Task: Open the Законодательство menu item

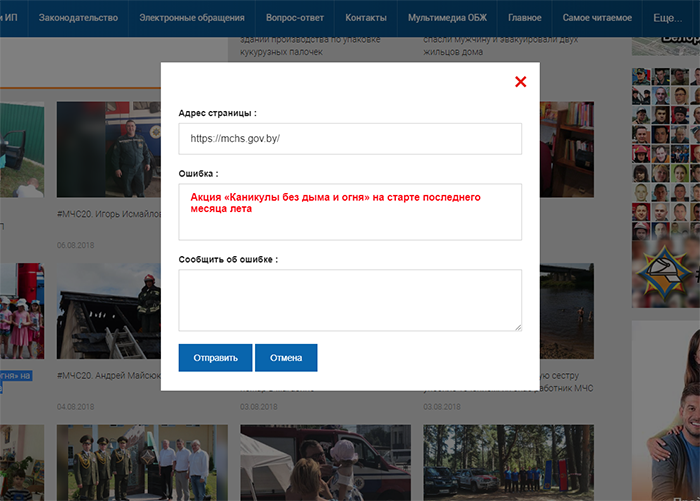Action: [x=78, y=18]
